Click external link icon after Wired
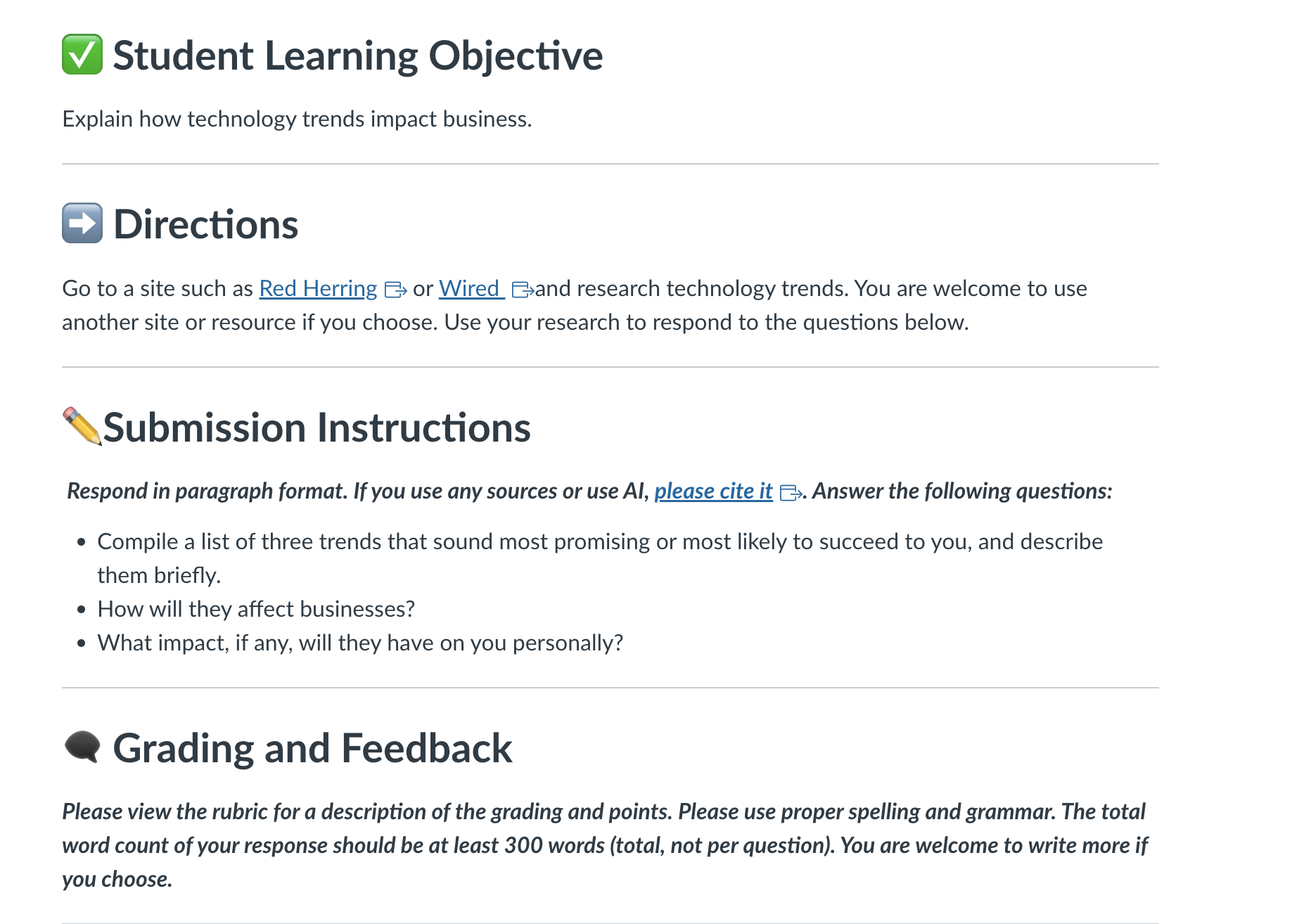1304x924 pixels. (x=523, y=290)
